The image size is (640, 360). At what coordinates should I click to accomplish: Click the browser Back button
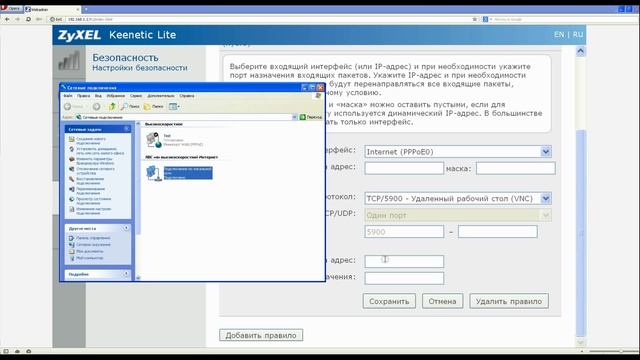(7, 19)
